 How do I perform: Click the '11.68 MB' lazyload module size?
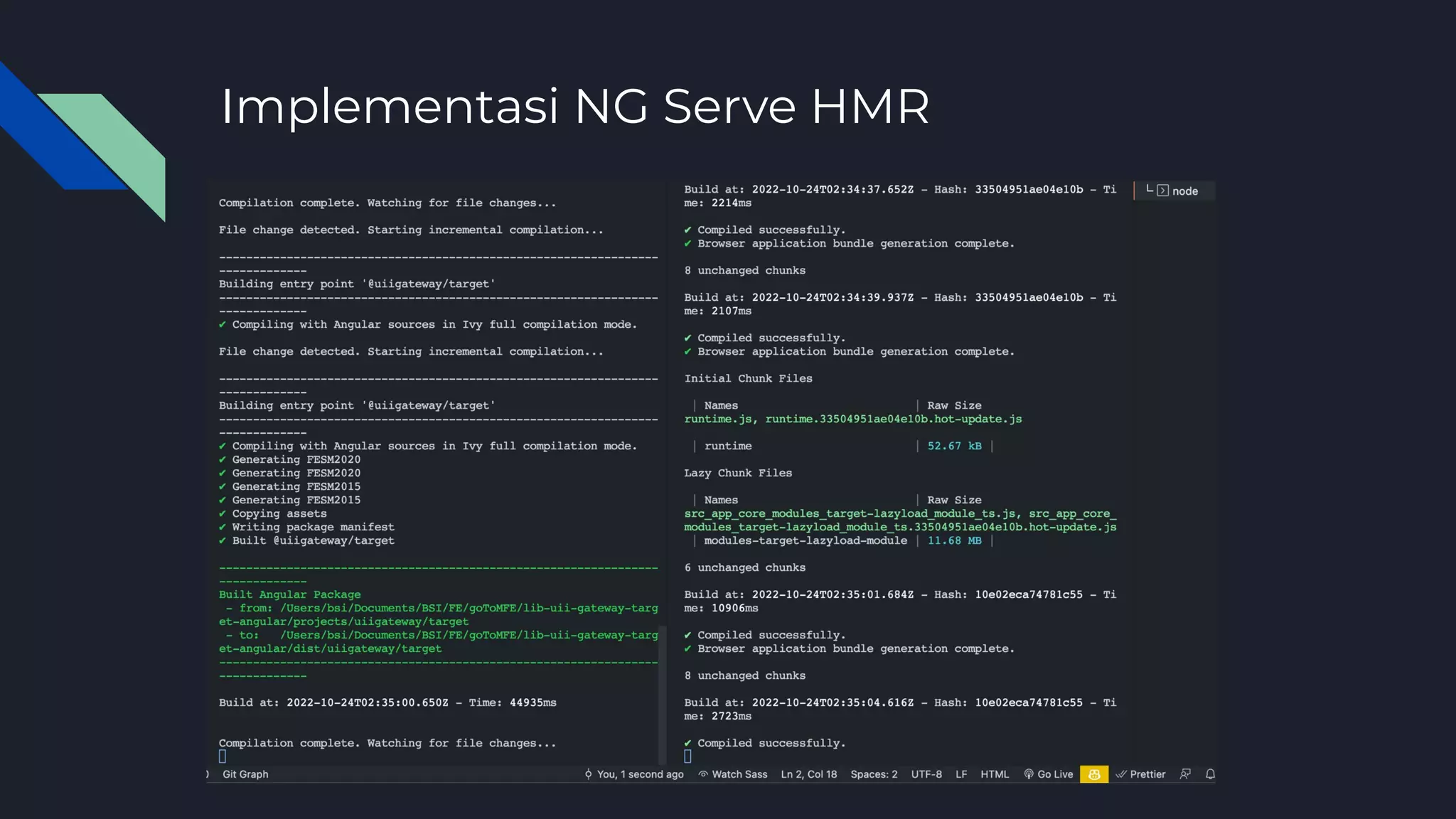954,540
